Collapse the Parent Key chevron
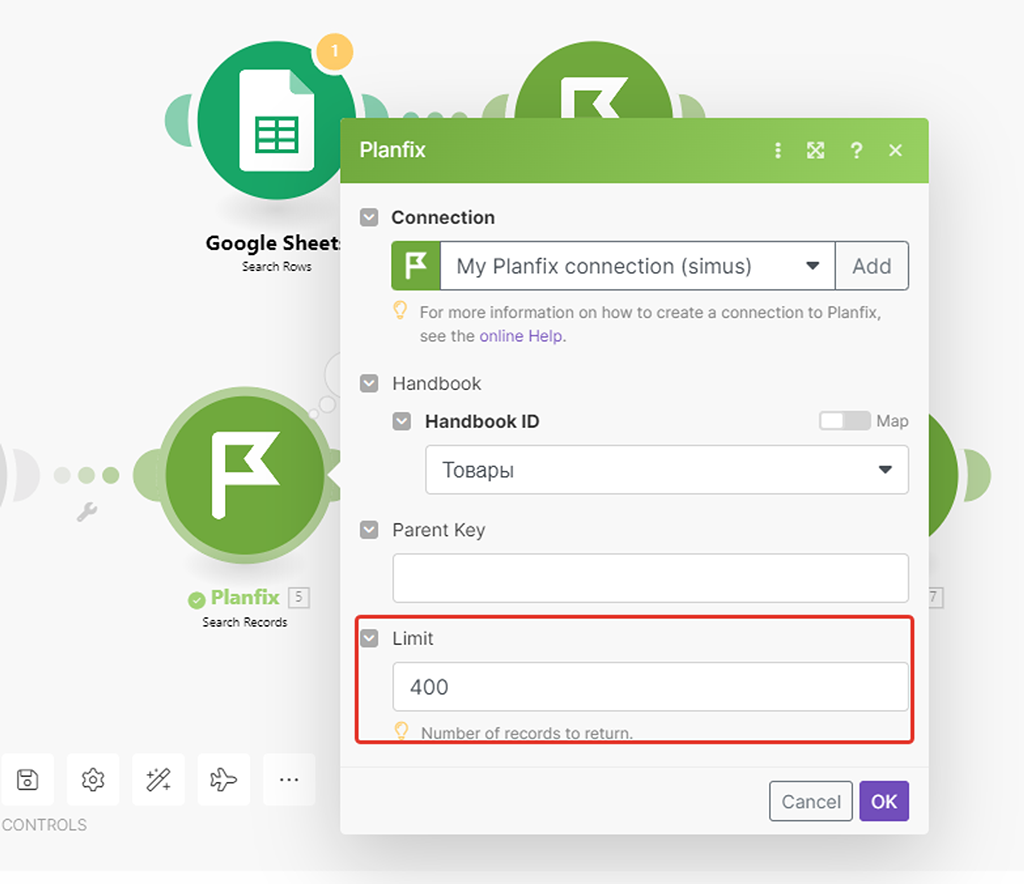This screenshot has height=884, width=1024. [x=369, y=529]
